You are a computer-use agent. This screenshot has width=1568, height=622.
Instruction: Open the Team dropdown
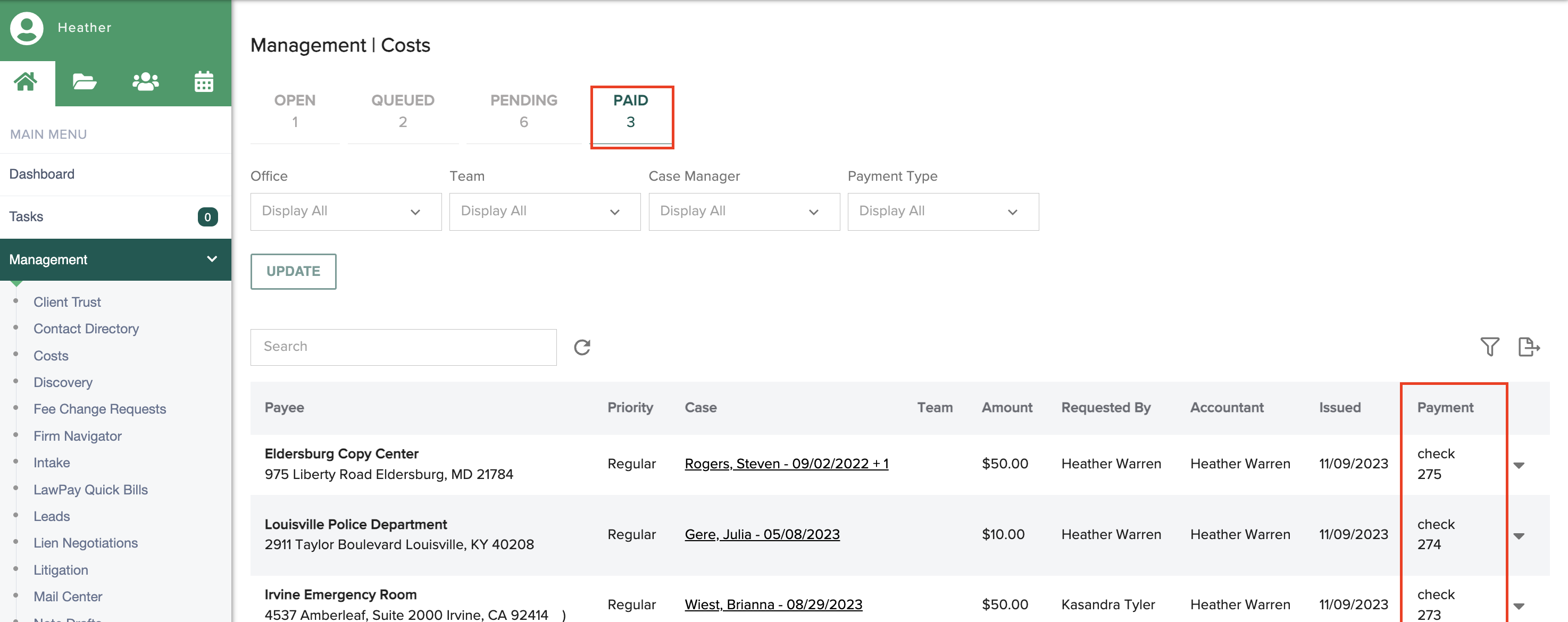point(544,211)
